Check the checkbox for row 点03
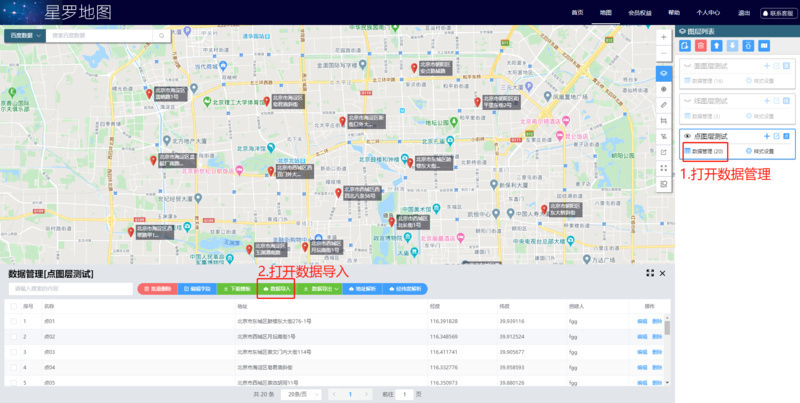The height and width of the screenshot is (403, 800). click(14, 352)
